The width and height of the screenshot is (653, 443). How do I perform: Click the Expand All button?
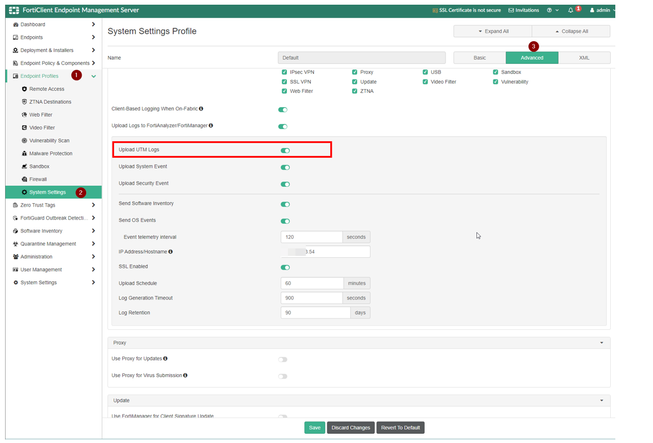493,31
